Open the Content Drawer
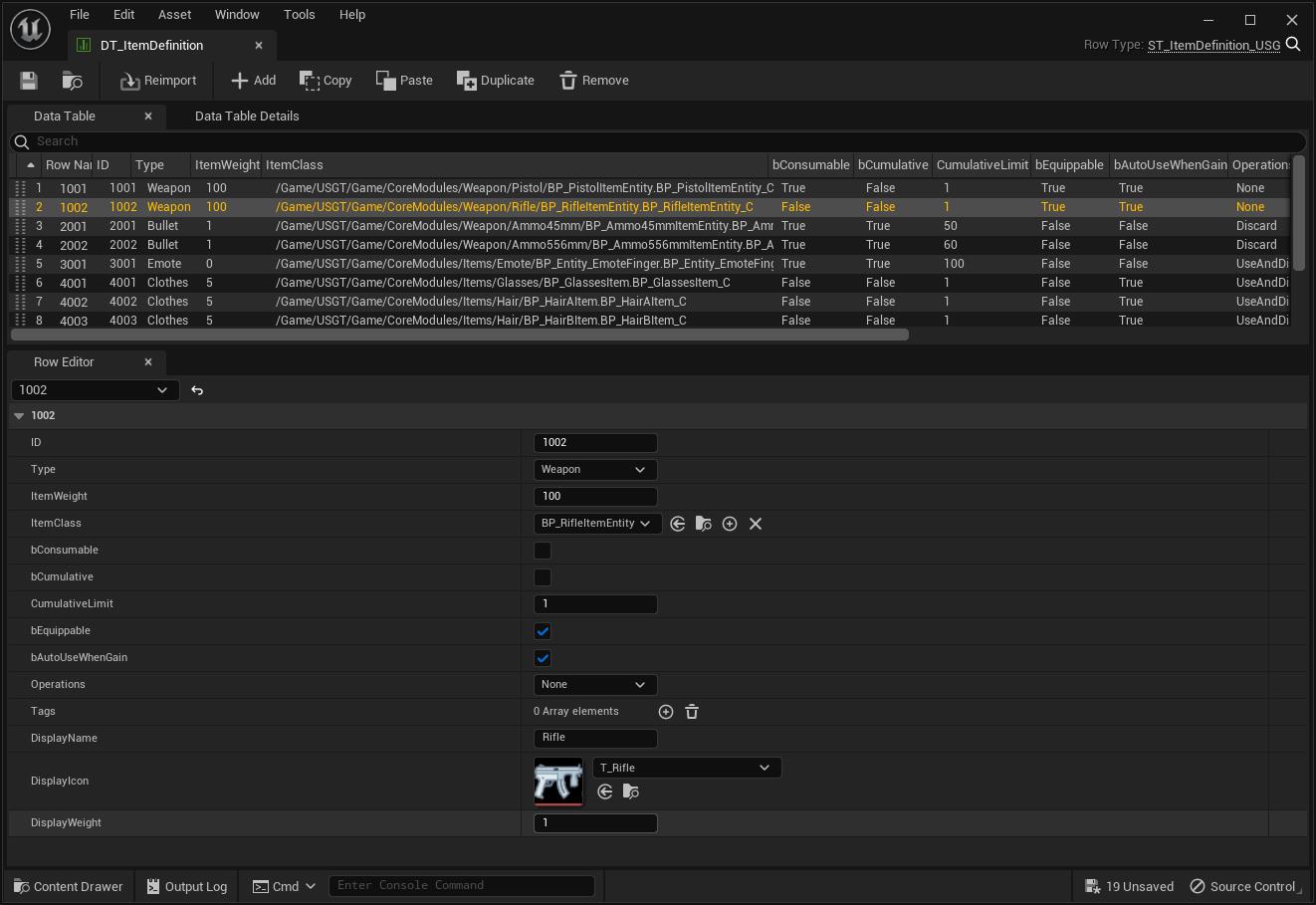The height and width of the screenshot is (905, 1316). click(68, 886)
